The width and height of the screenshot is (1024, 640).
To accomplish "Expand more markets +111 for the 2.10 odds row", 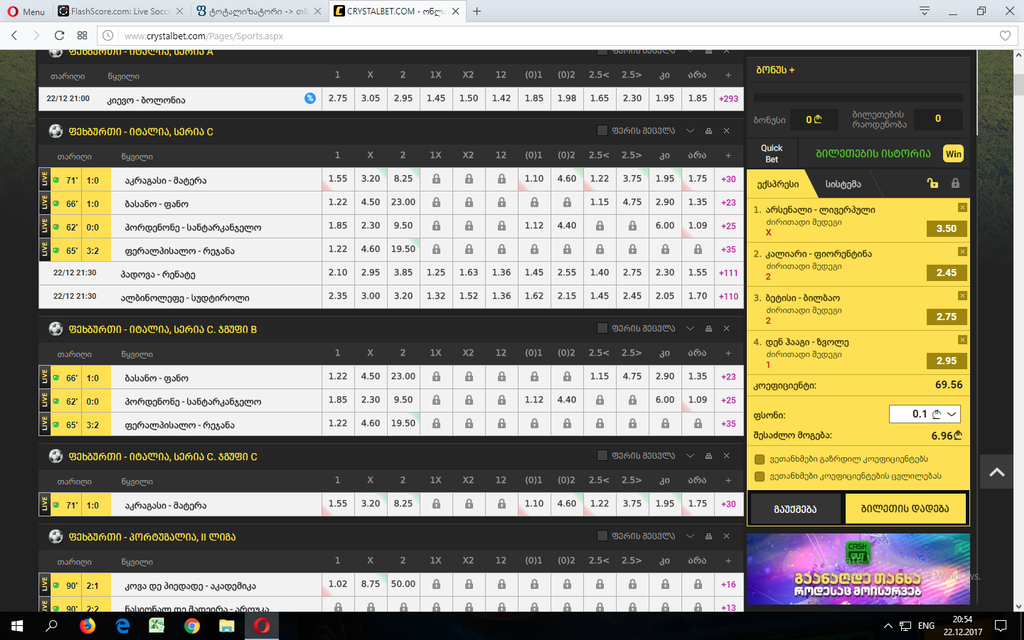I will coord(727,273).
